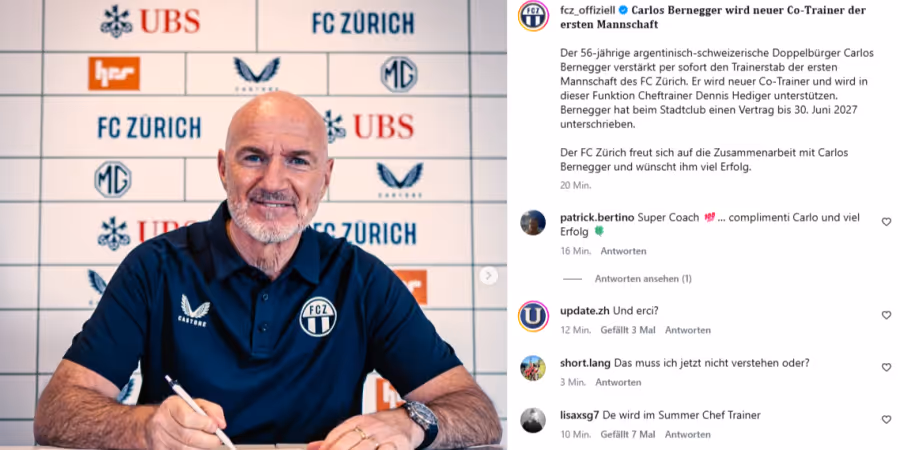Click the Carlos Bernegger signing photo
Viewport: 900px width, 450px height.
point(253,225)
